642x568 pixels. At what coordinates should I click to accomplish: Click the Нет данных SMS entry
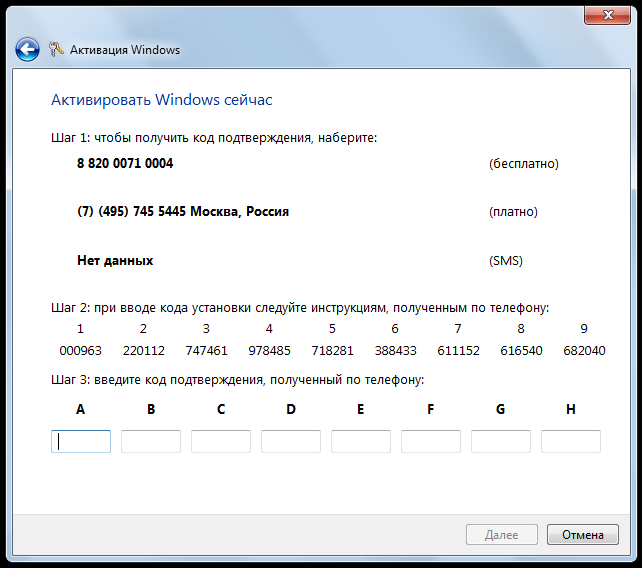pos(115,260)
